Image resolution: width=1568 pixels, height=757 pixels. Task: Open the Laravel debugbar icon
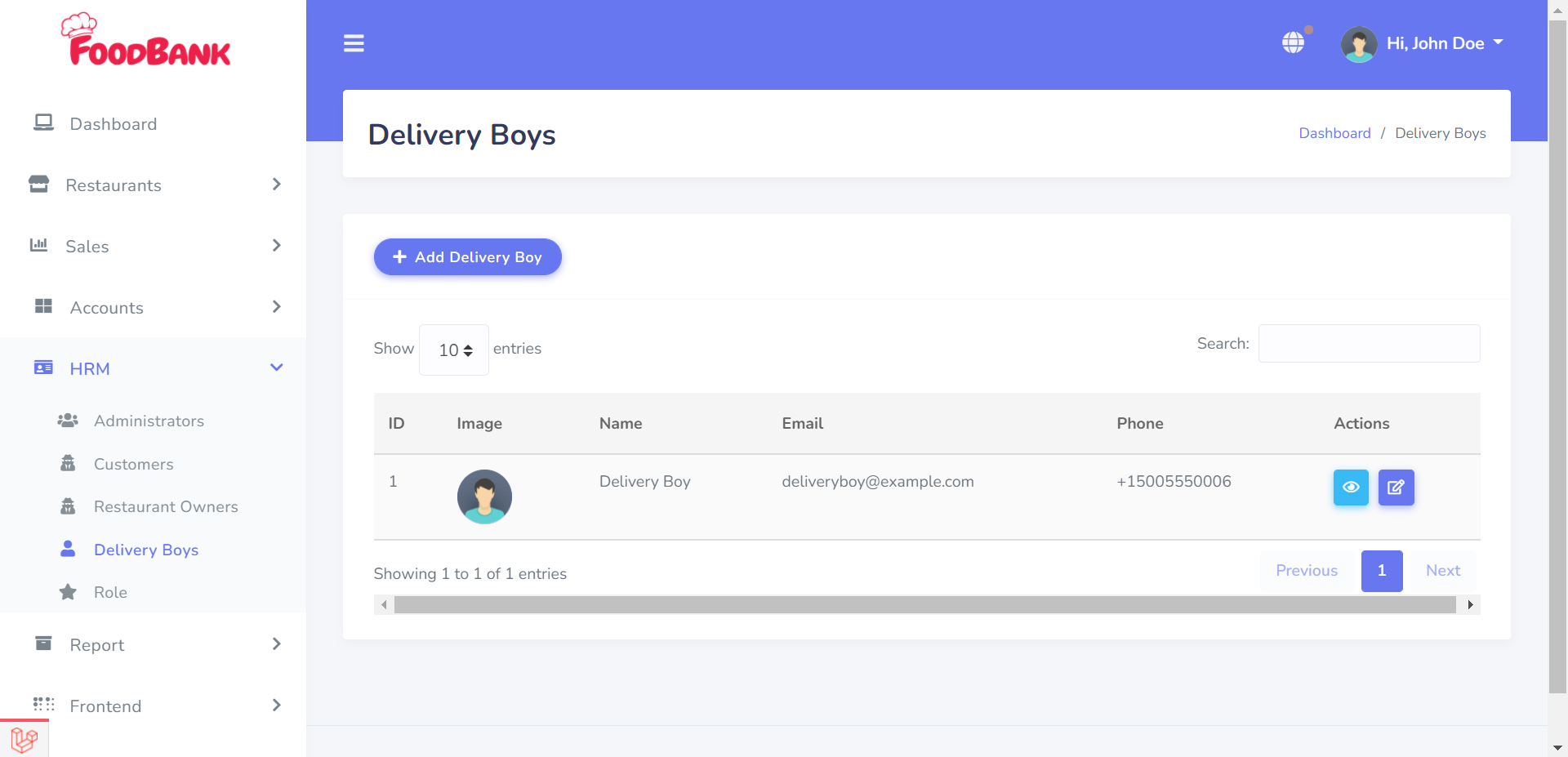24,740
